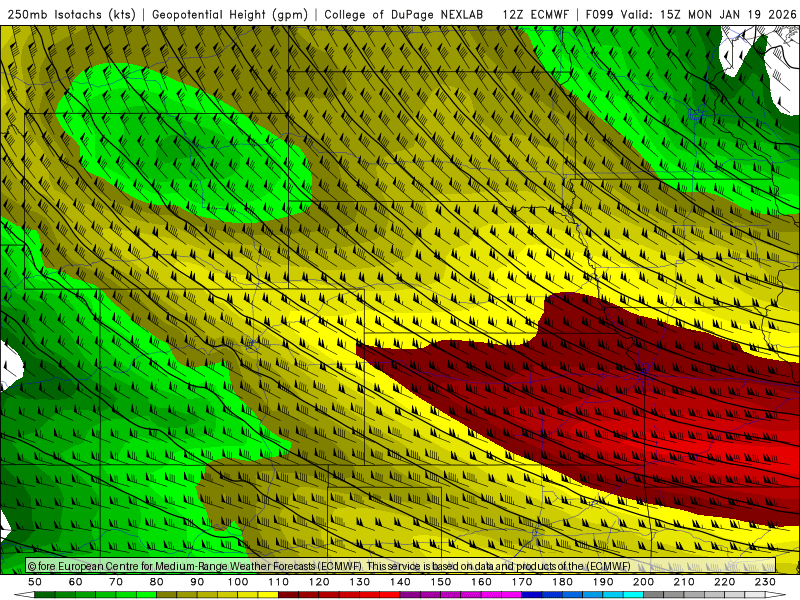The height and width of the screenshot is (600, 800).
Task: Click the legend value 100
Action: click(x=238, y=582)
